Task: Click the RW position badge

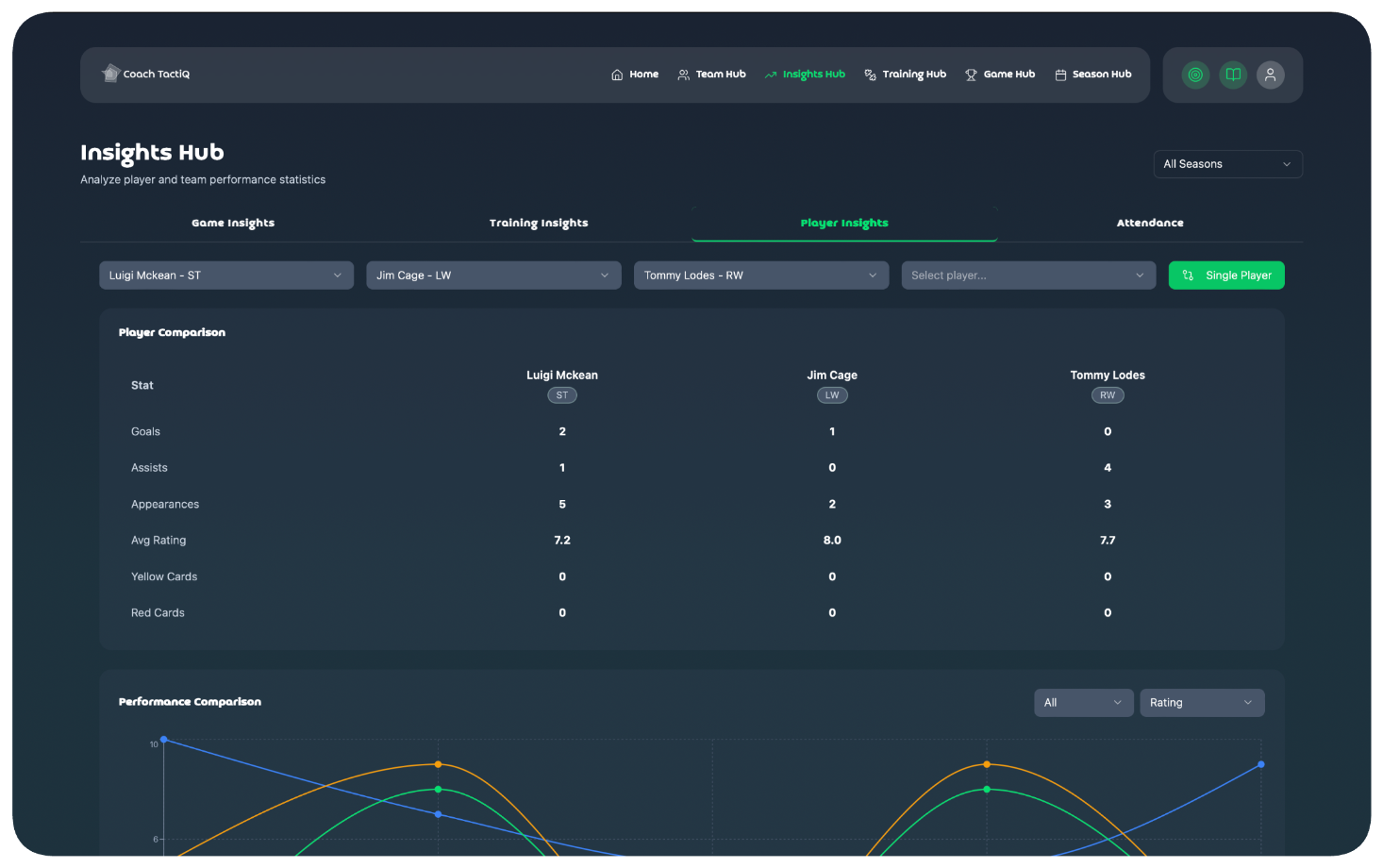Action: pyautogui.click(x=1108, y=395)
